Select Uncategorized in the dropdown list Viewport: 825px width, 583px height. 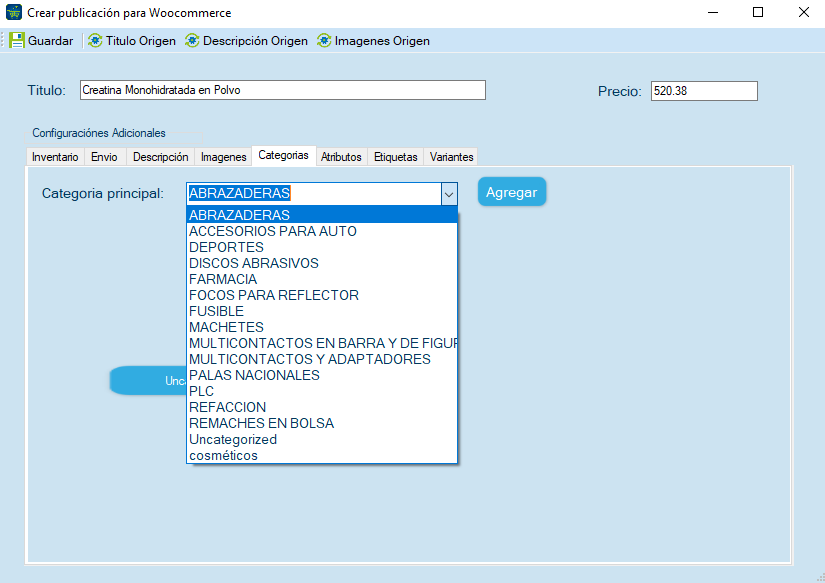(322, 439)
